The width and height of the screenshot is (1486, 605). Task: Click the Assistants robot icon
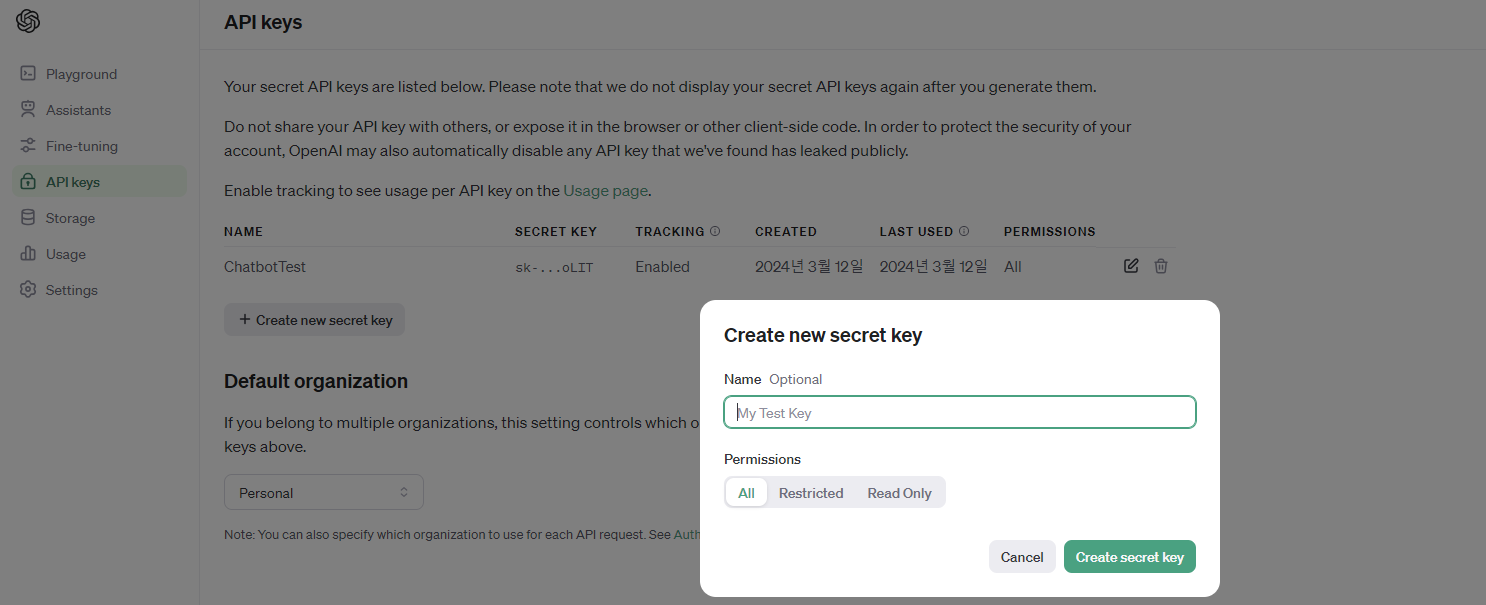(x=28, y=110)
